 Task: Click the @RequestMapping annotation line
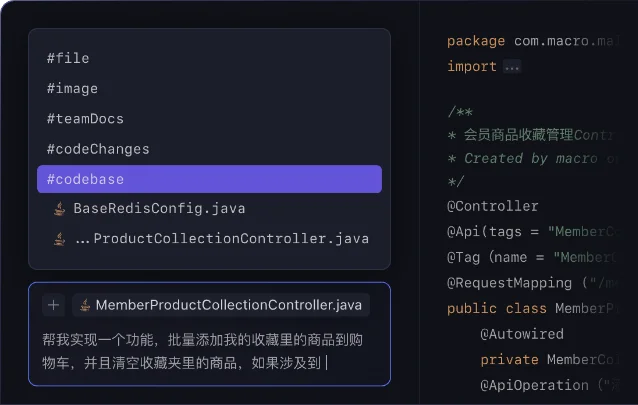click(x=532, y=283)
